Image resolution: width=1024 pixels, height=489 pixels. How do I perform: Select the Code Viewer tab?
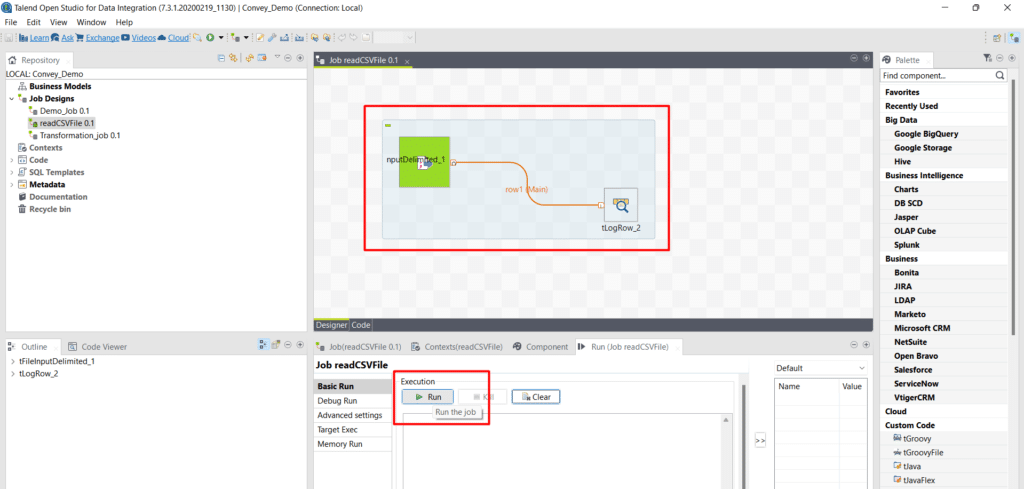click(98, 347)
